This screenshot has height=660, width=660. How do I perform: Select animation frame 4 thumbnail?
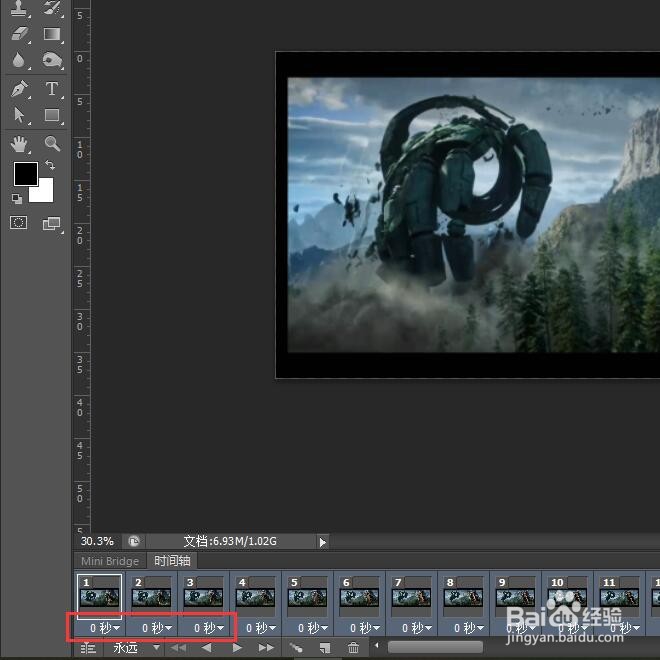point(255,597)
